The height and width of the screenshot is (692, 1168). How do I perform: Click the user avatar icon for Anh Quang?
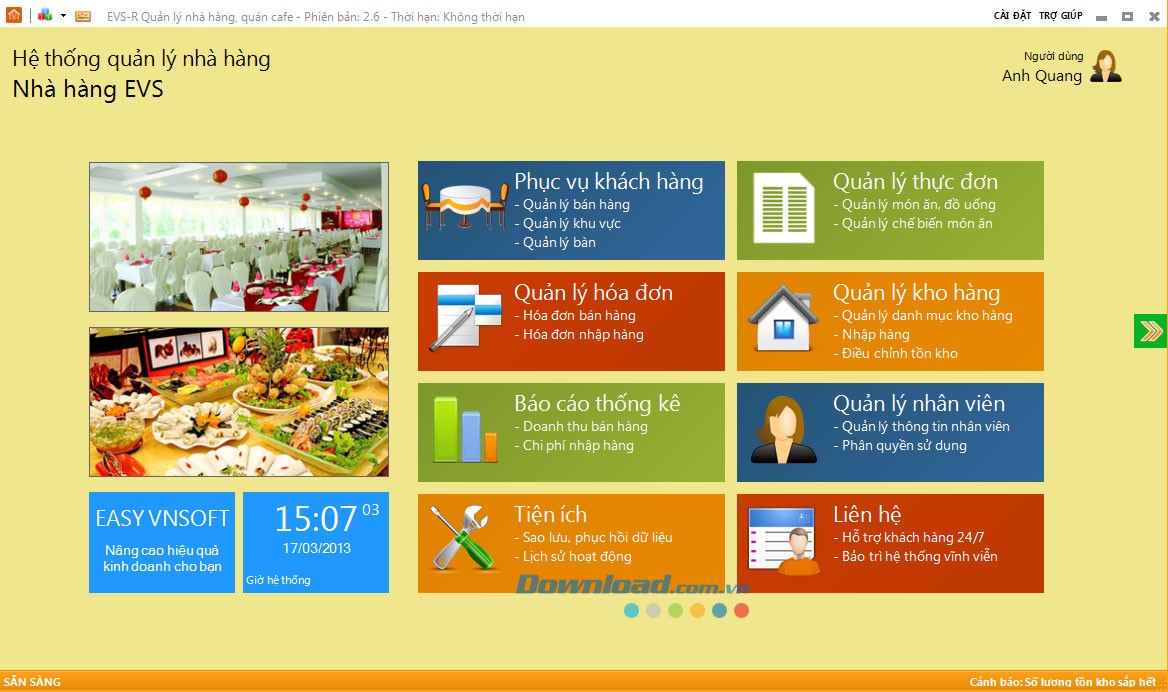(x=1105, y=67)
